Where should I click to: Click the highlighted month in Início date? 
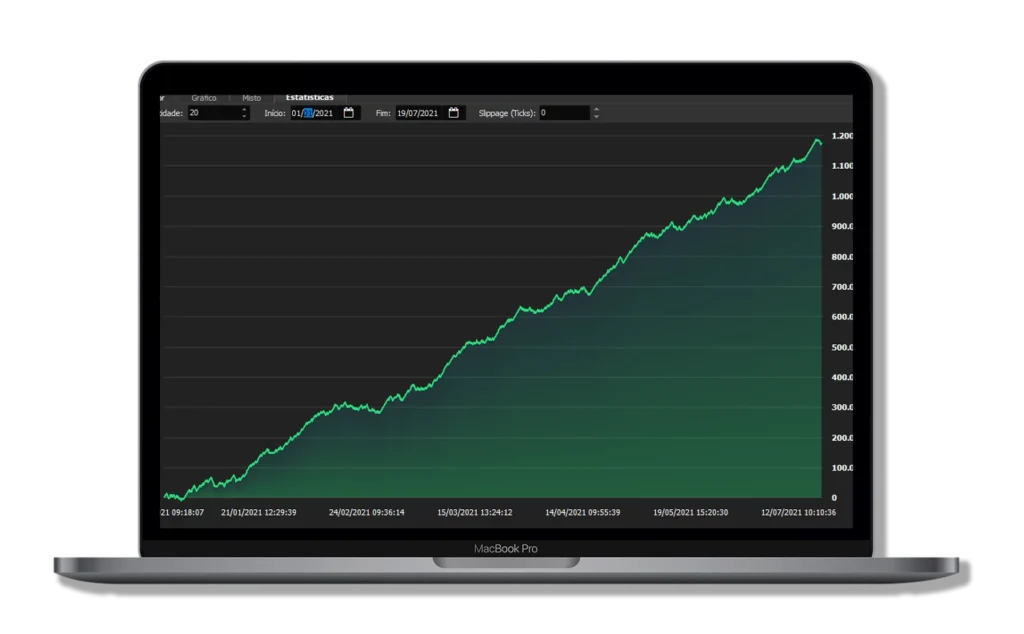point(309,113)
